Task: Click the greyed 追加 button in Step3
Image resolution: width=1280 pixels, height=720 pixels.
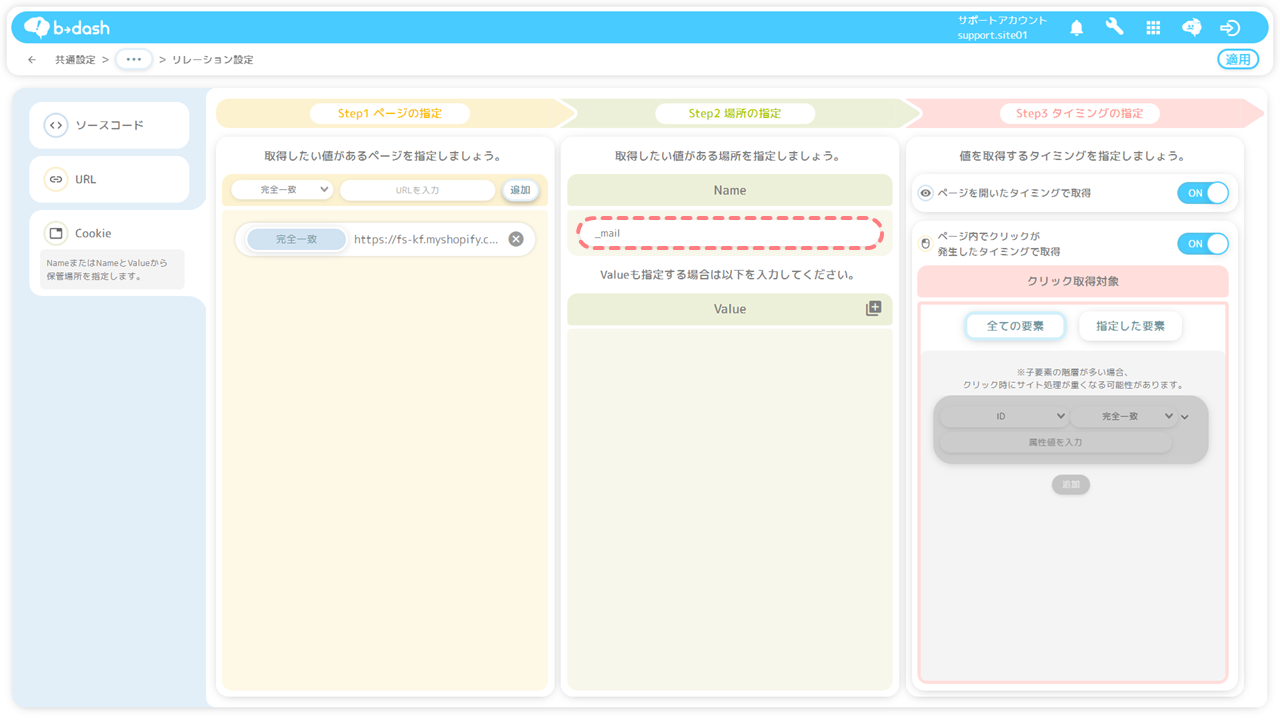Action: click(1071, 484)
